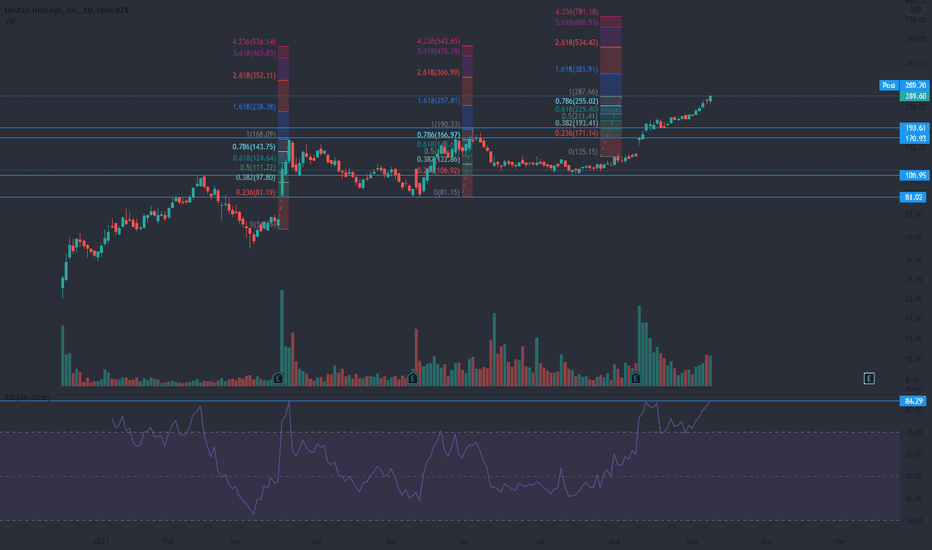Screen dimensions: 932x550
Task: Click the 0.786(143.75) Fibonacci label
Action: point(254,146)
